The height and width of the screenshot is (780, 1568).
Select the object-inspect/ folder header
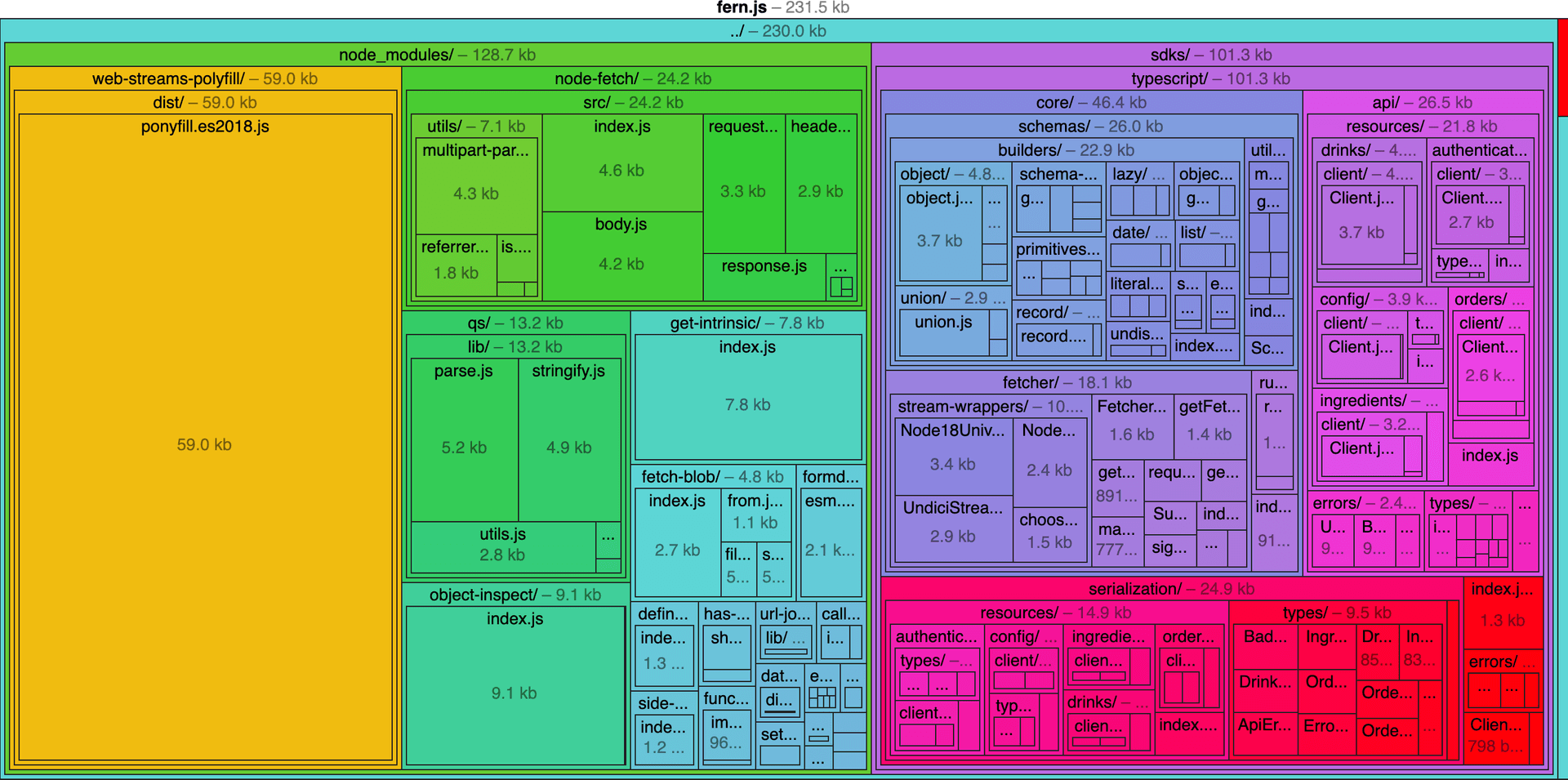(514, 595)
